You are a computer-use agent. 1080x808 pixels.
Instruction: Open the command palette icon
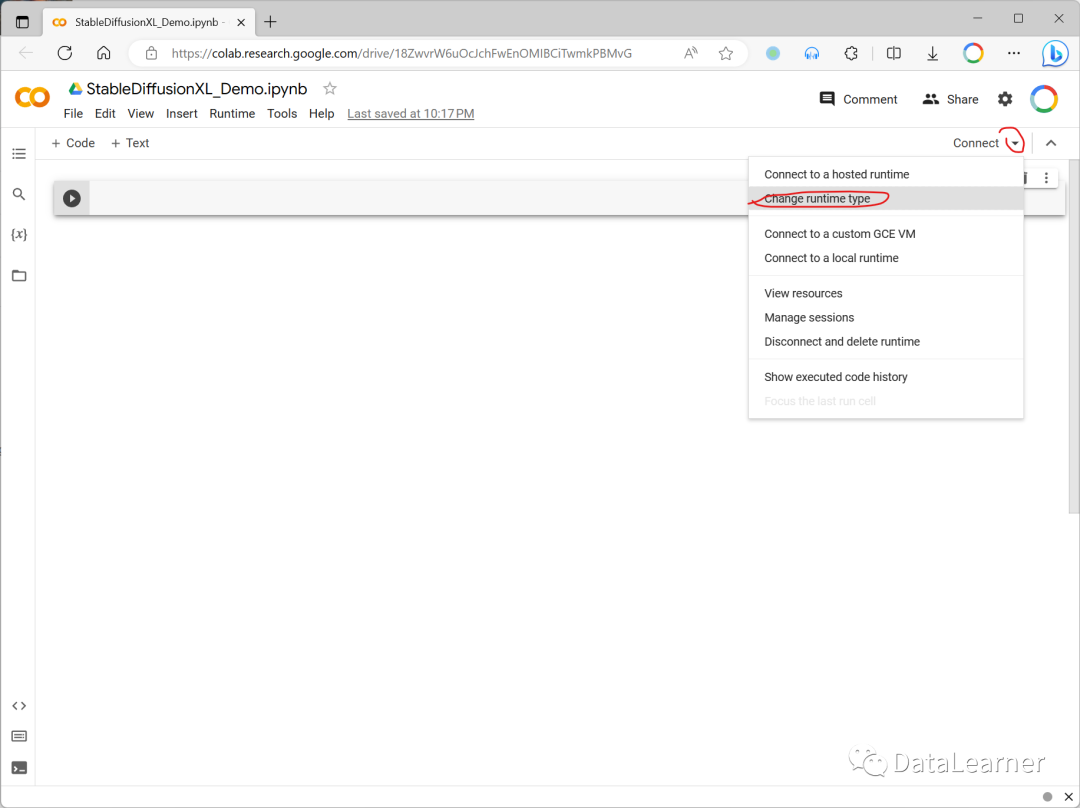19,736
